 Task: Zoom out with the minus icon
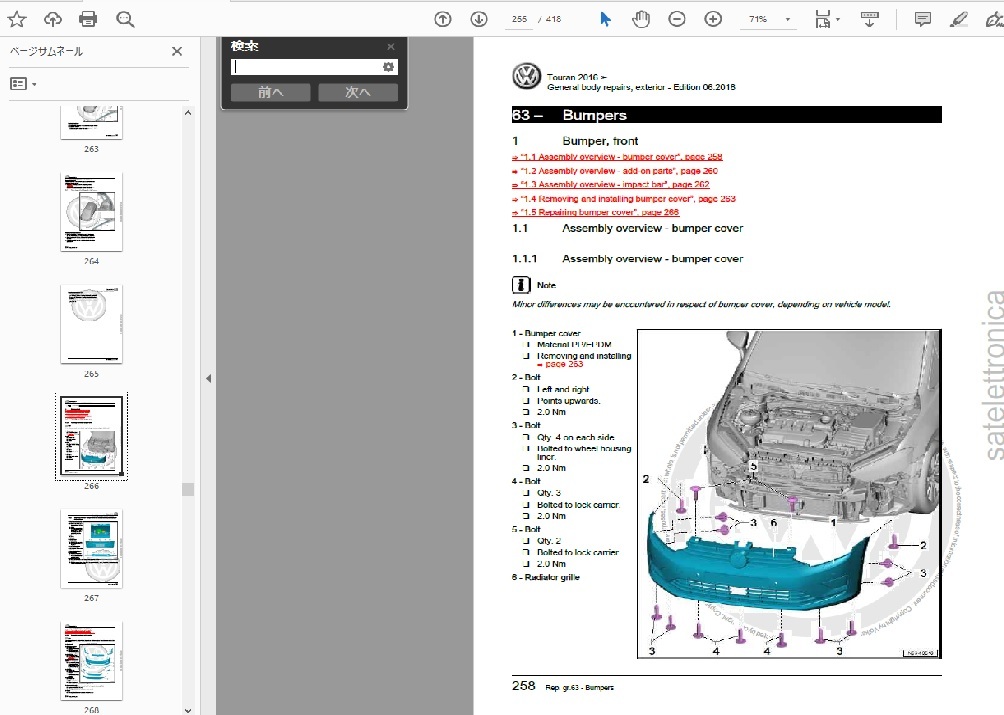[x=677, y=19]
